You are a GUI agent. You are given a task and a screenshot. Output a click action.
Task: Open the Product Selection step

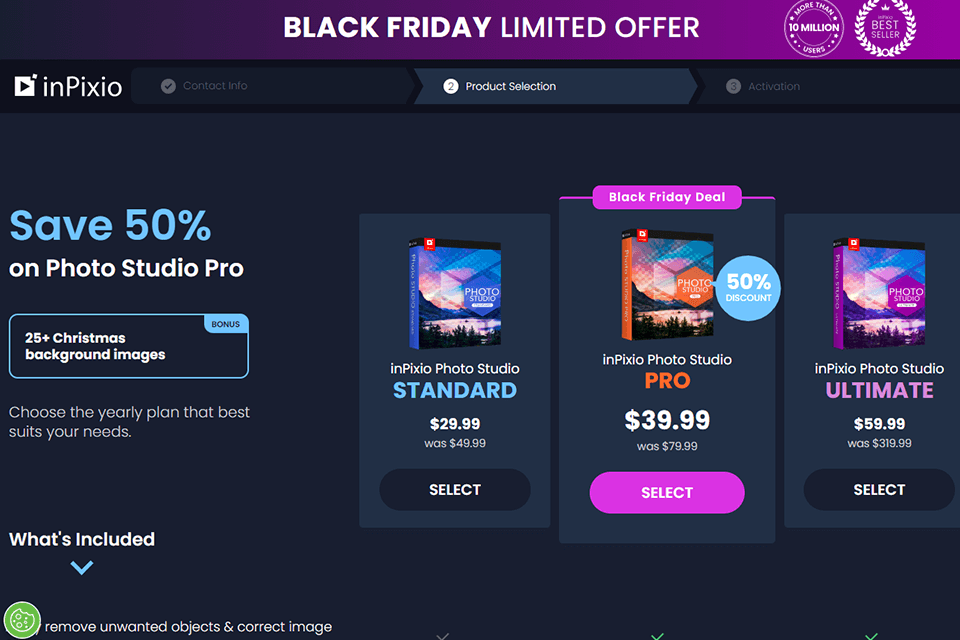click(510, 87)
